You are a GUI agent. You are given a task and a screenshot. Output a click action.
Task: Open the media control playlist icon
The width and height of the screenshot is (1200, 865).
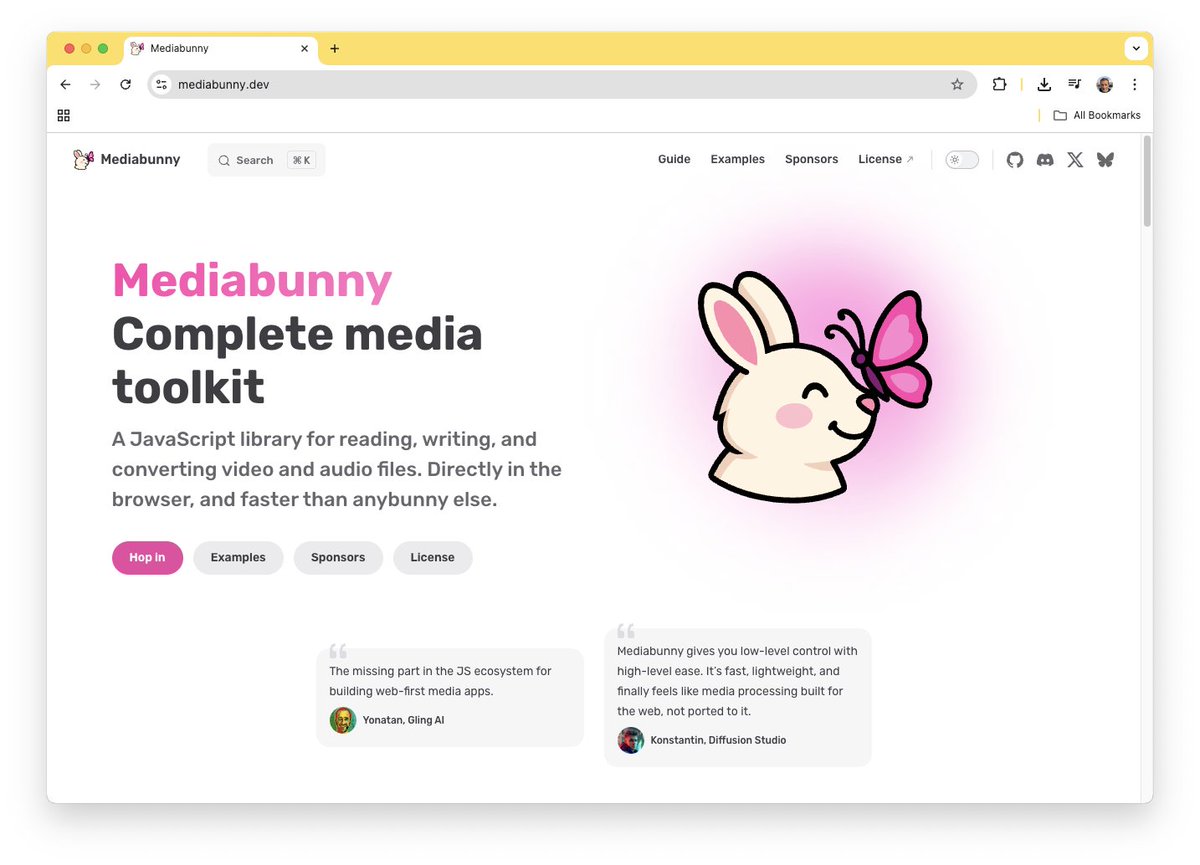(1074, 85)
